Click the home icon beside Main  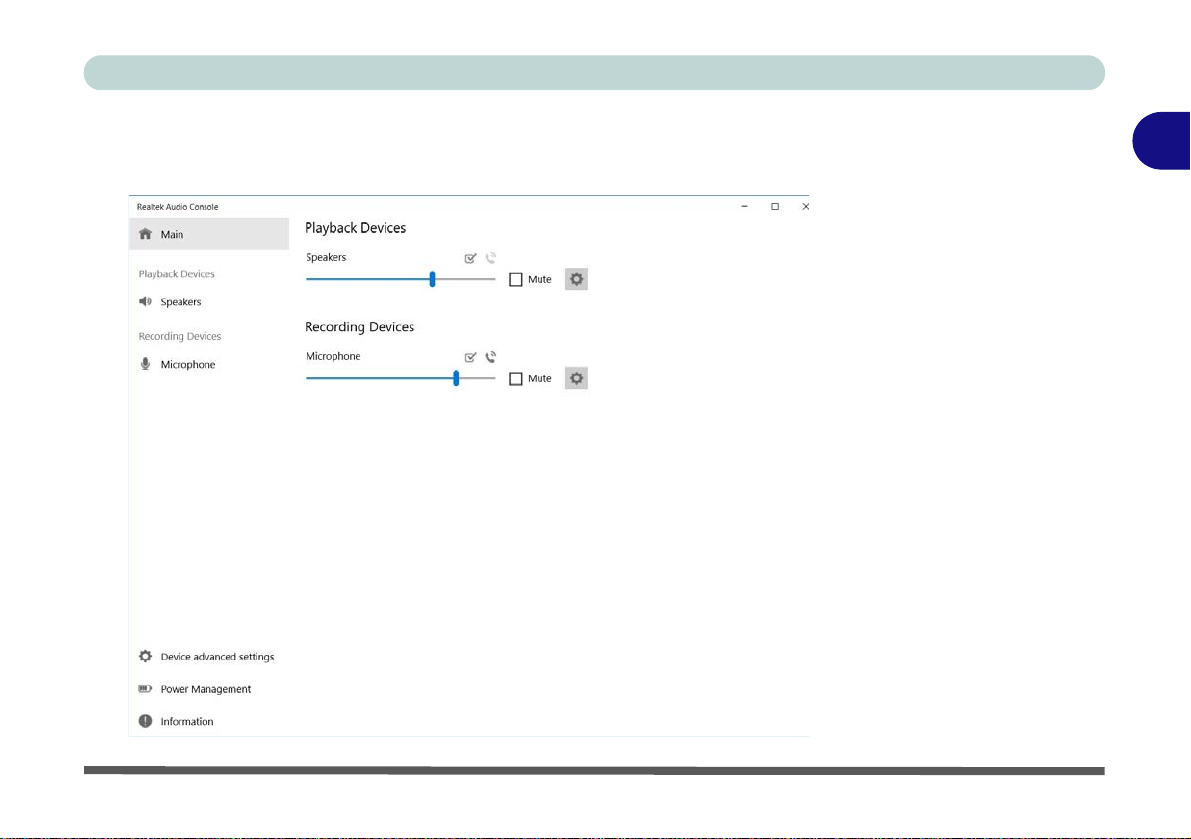[x=145, y=234]
